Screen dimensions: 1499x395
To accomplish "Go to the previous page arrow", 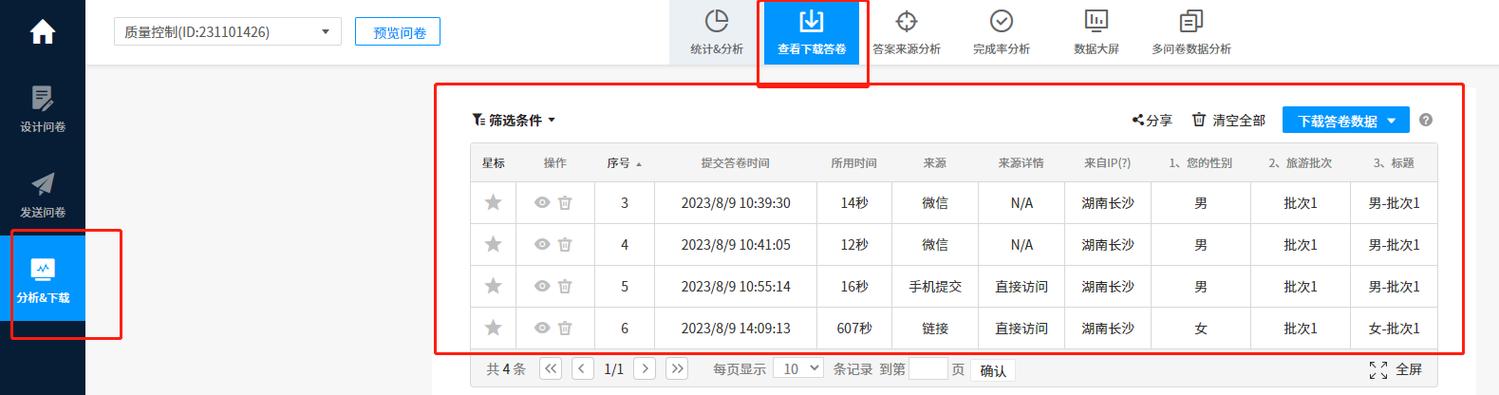I will (x=583, y=369).
